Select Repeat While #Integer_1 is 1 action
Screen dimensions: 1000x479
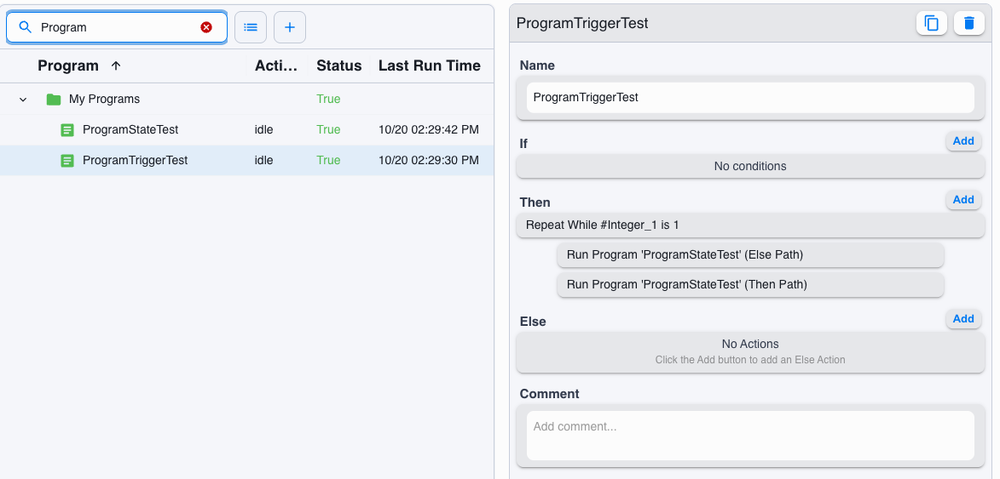tap(750, 225)
